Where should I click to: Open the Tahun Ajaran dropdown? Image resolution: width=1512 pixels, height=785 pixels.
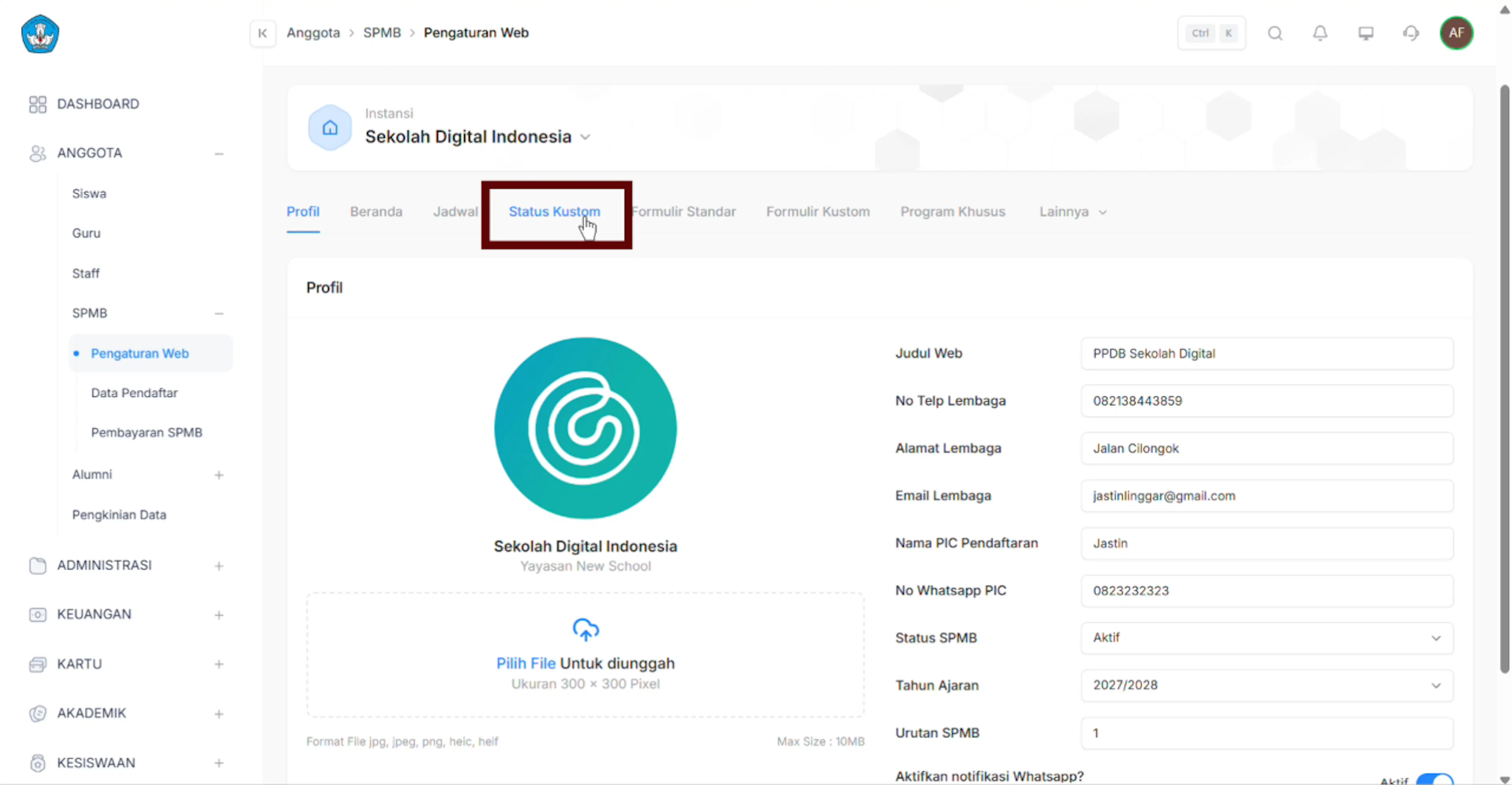[x=1267, y=685]
